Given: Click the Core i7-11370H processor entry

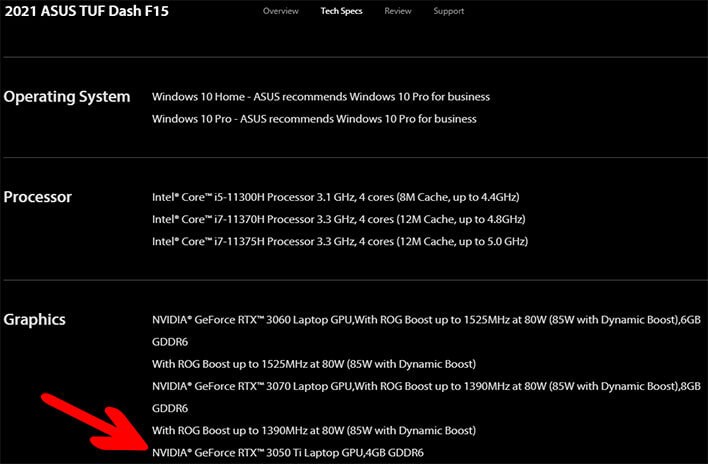Looking at the screenshot, I should point(337,219).
